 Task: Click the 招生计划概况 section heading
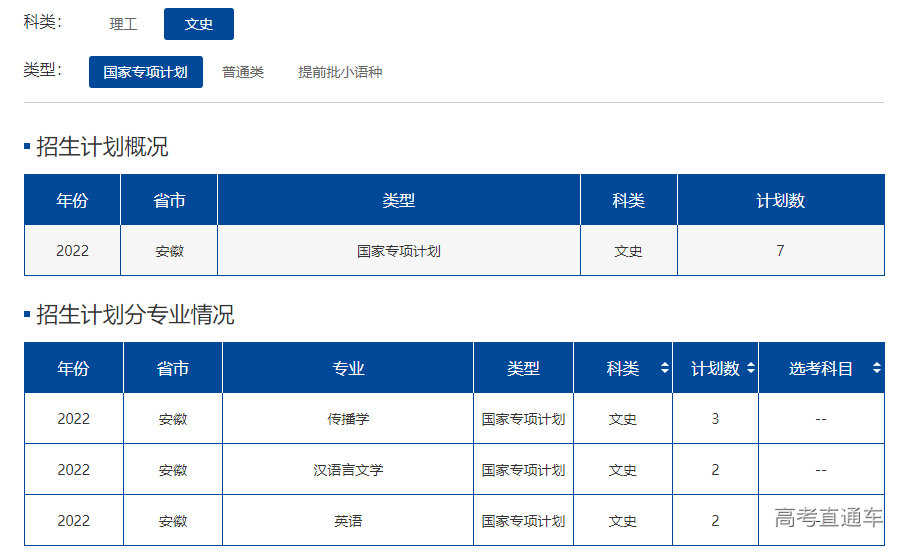pyautogui.click(x=102, y=147)
